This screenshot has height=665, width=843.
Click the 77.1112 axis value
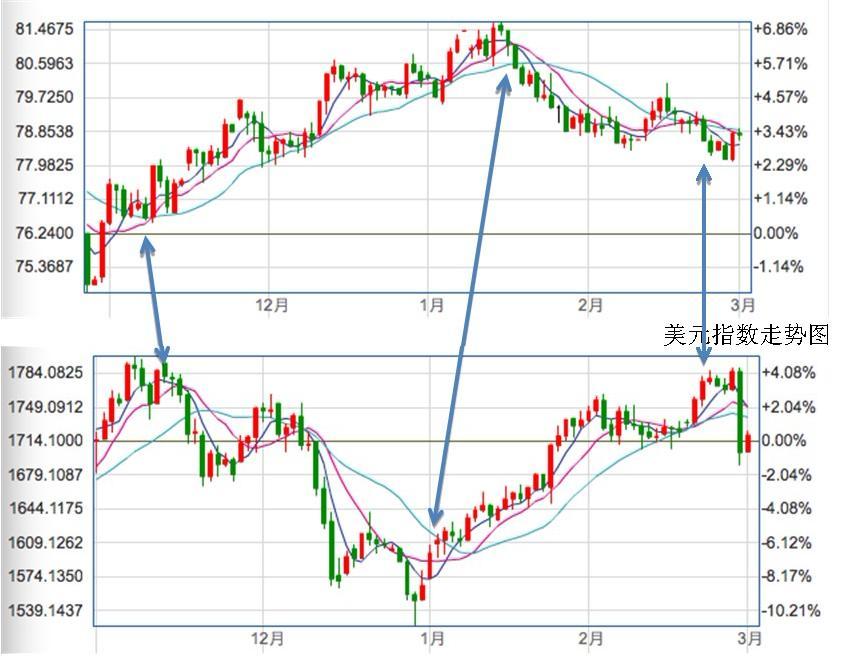46,199
